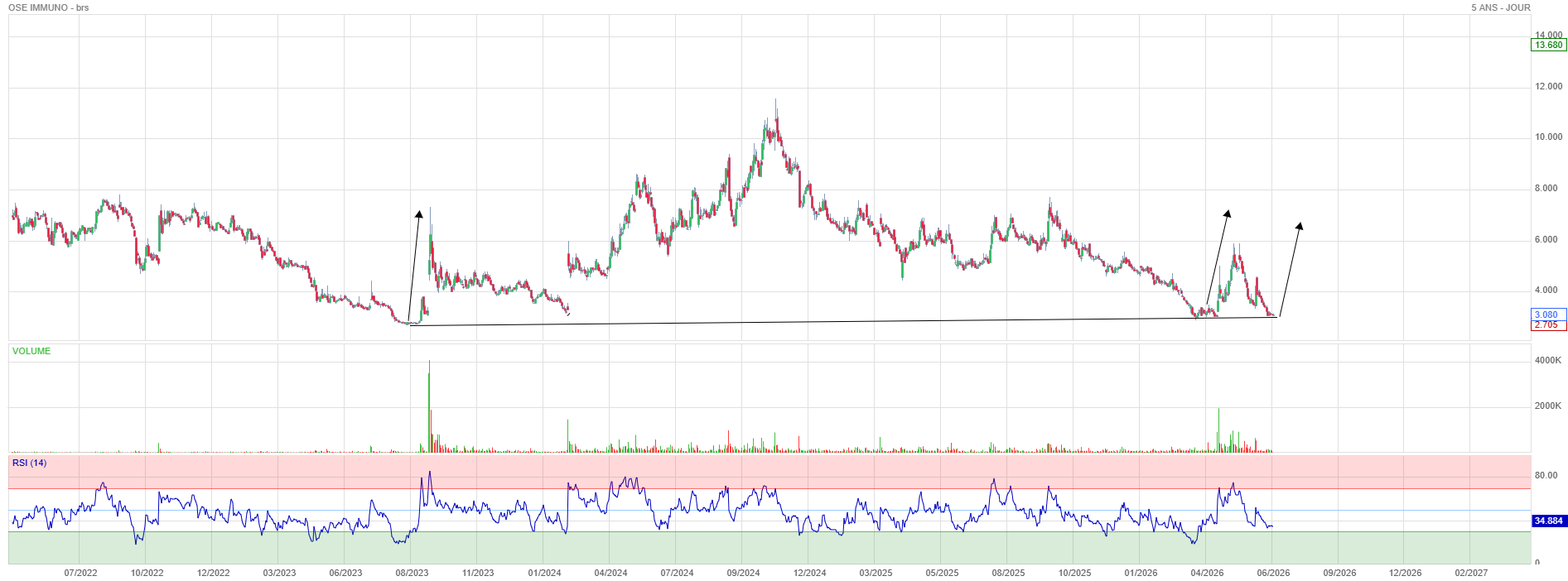Click the arrowhead above the 04/2026 rally
1568x581 pixels.
[1227, 214]
